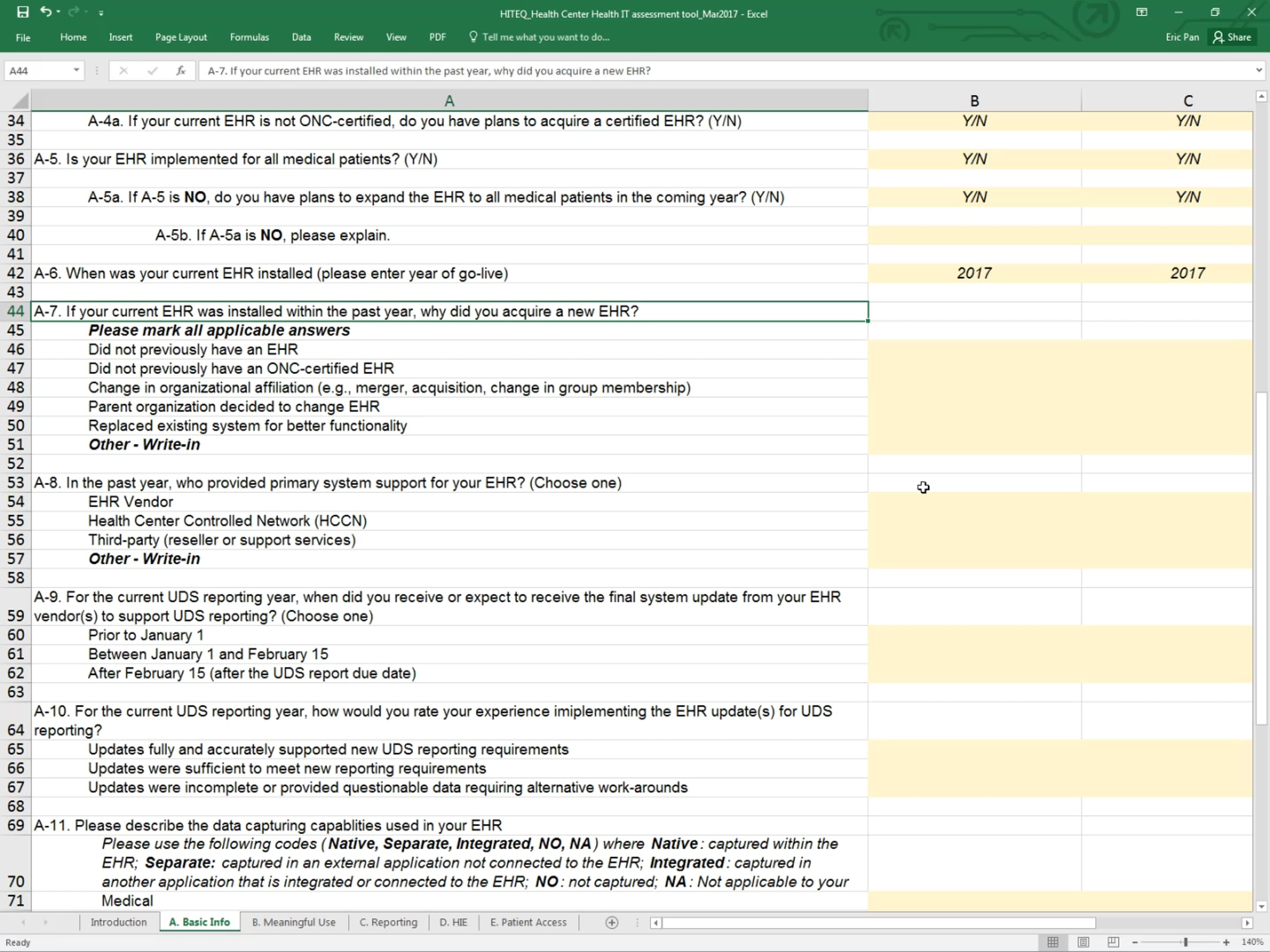Viewport: 1270px width, 952px height.
Task: Click the Save icon in title bar
Action: [x=23, y=12]
